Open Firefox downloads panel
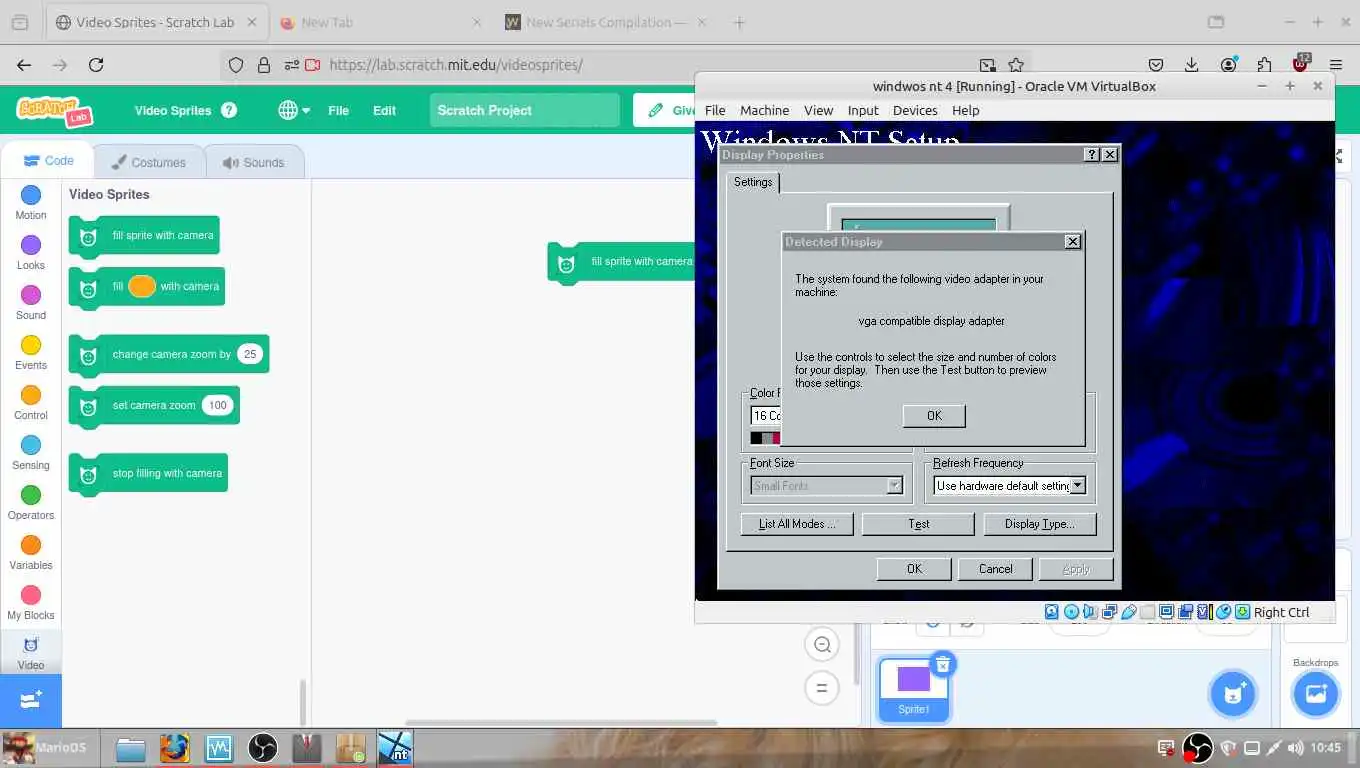The height and width of the screenshot is (768, 1360). point(1191,65)
